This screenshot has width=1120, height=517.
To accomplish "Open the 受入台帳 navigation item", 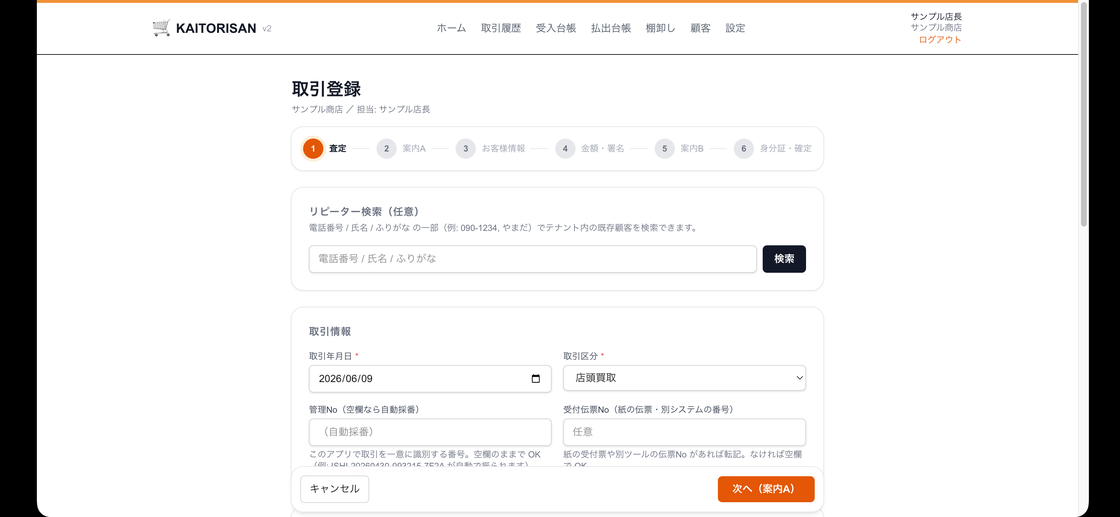I will 556,29.
